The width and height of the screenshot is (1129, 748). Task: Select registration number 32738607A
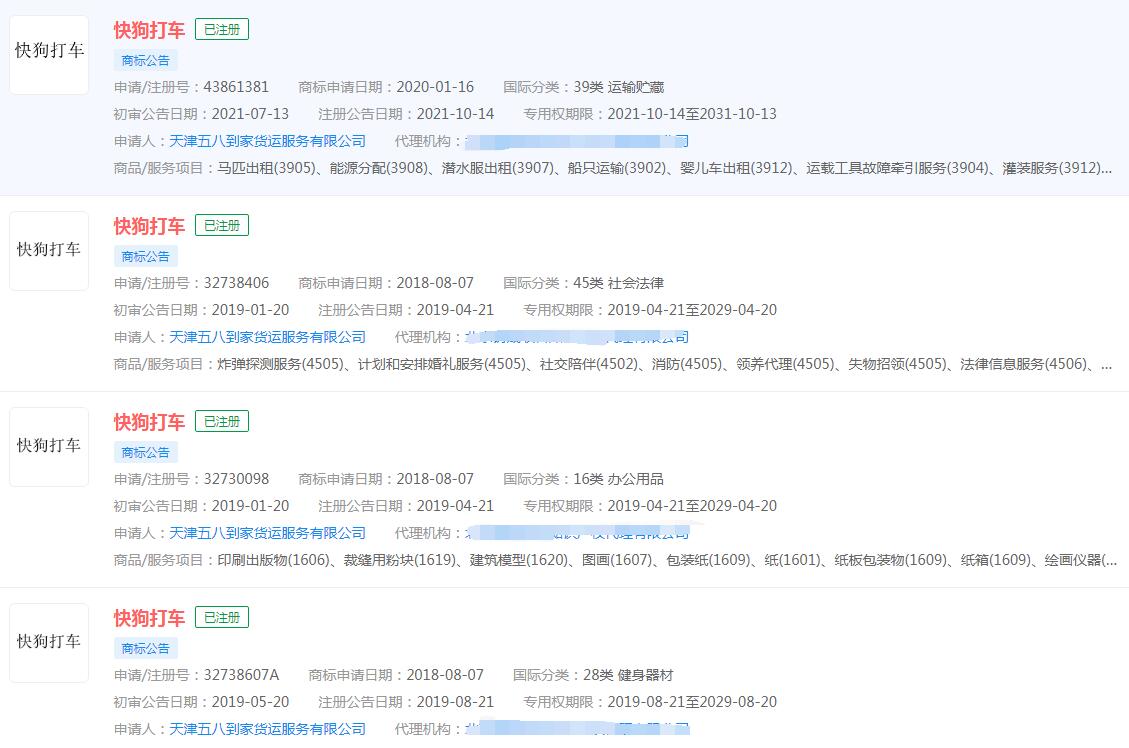[241, 675]
